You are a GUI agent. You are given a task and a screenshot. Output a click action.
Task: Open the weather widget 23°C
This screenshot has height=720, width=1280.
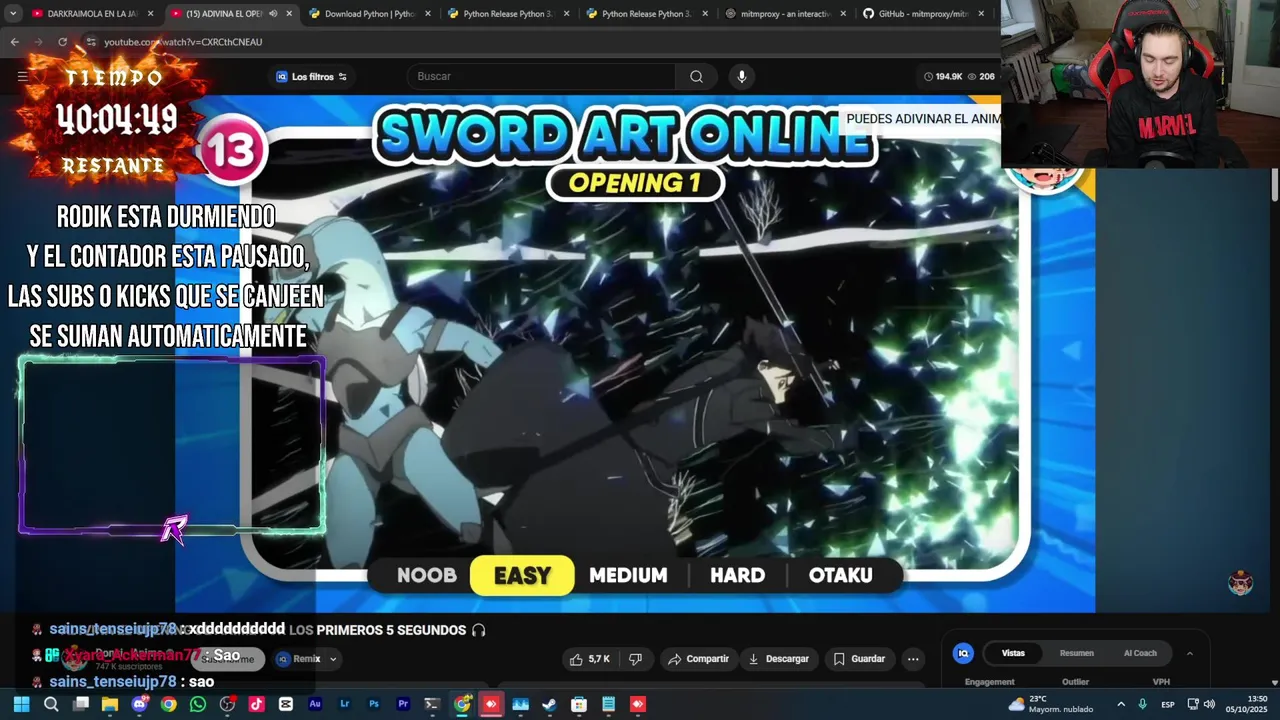pyautogui.click(x=1050, y=704)
